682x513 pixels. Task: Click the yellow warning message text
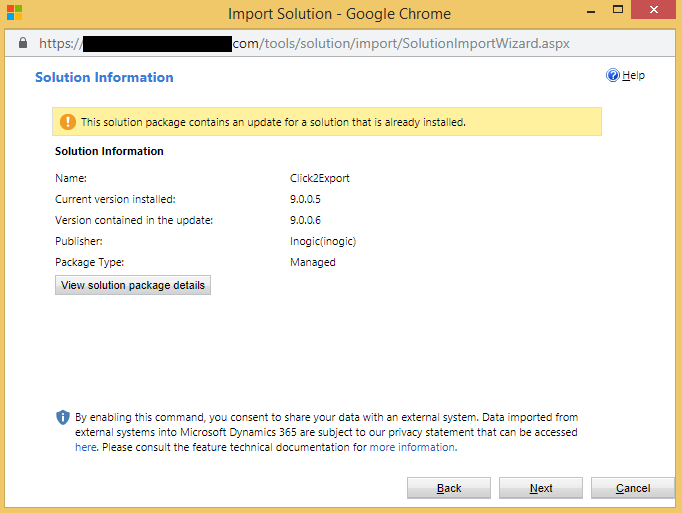click(x=273, y=122)
